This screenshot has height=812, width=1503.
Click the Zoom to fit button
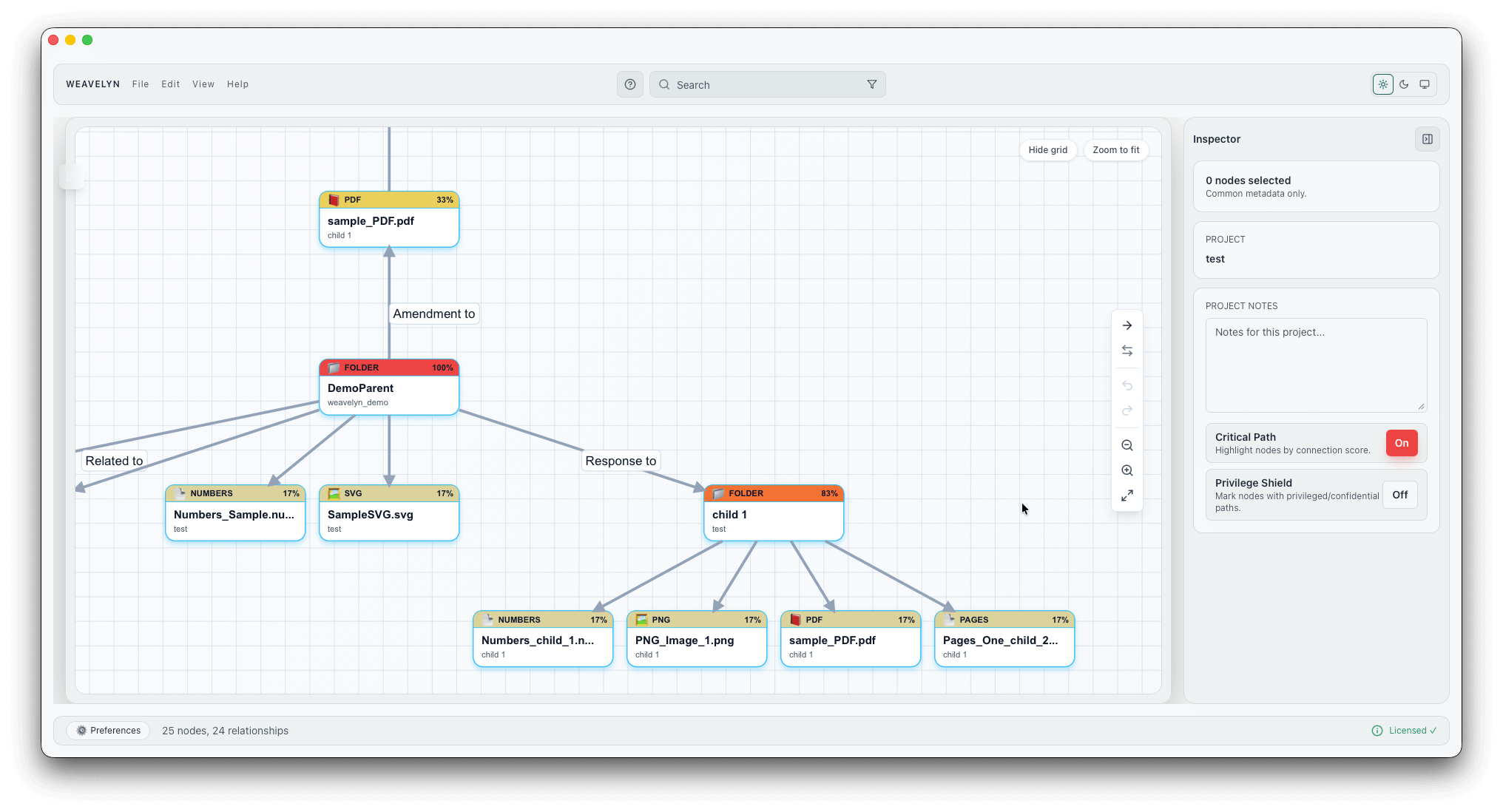point(1115,150)
